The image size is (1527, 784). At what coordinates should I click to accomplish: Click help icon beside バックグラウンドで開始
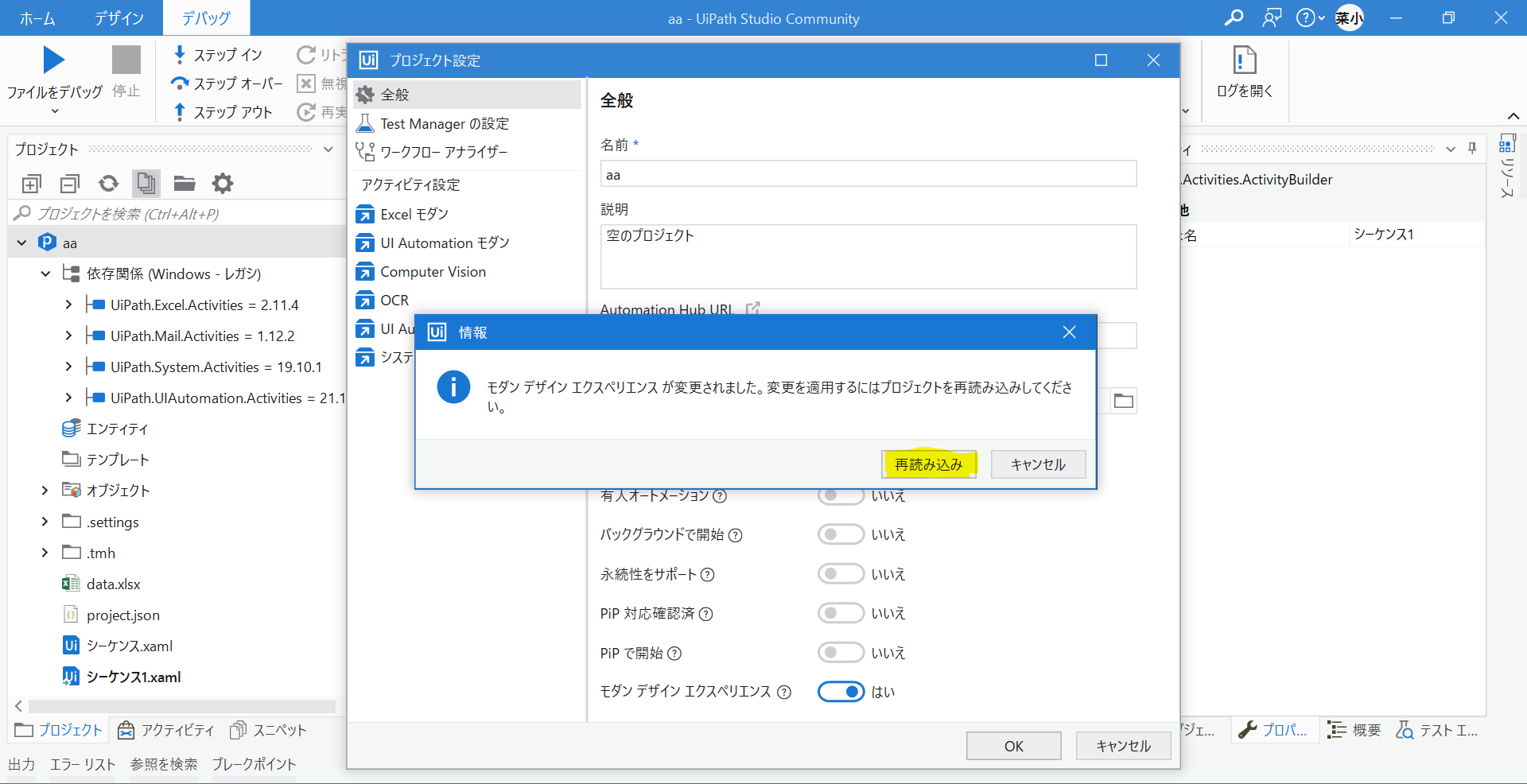pos(736,535)
